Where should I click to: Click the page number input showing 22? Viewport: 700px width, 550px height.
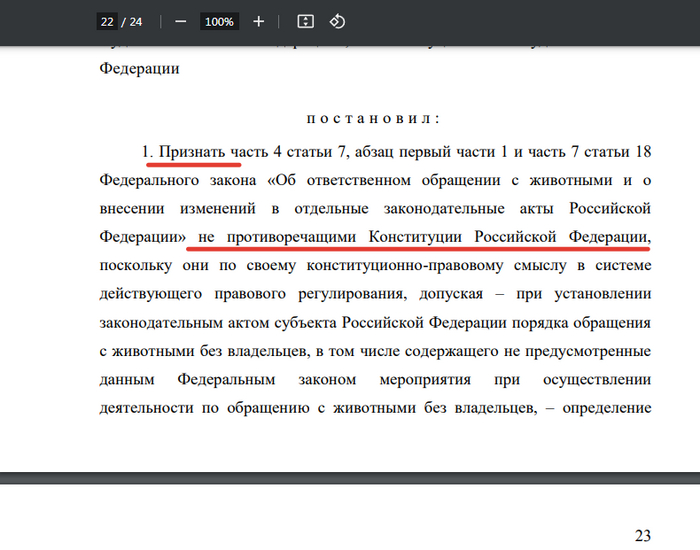pos(107,21)
